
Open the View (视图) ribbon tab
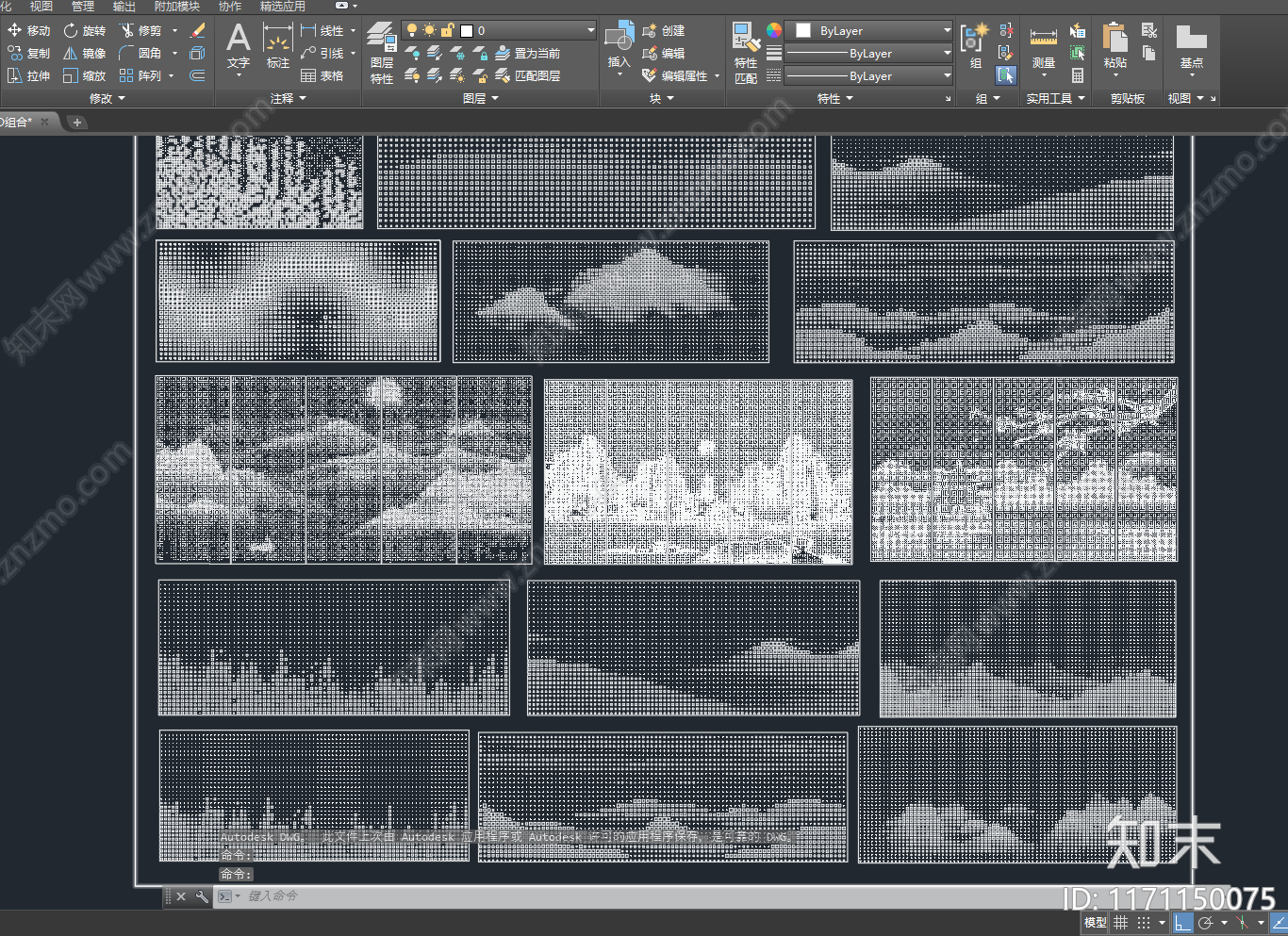(41, 7)
